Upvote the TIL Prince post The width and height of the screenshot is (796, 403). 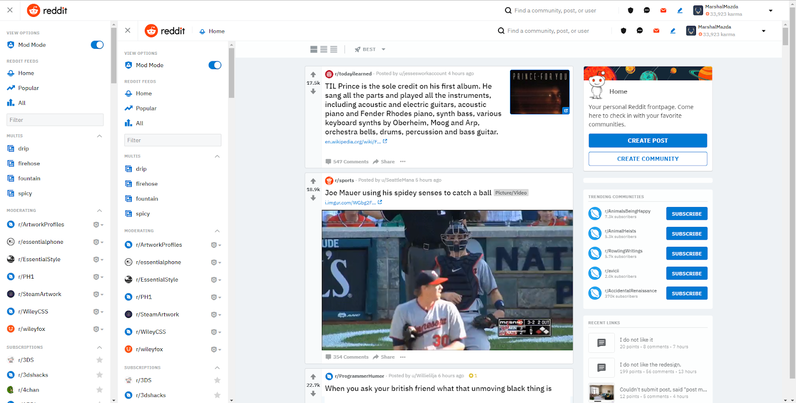pos(313,75)
